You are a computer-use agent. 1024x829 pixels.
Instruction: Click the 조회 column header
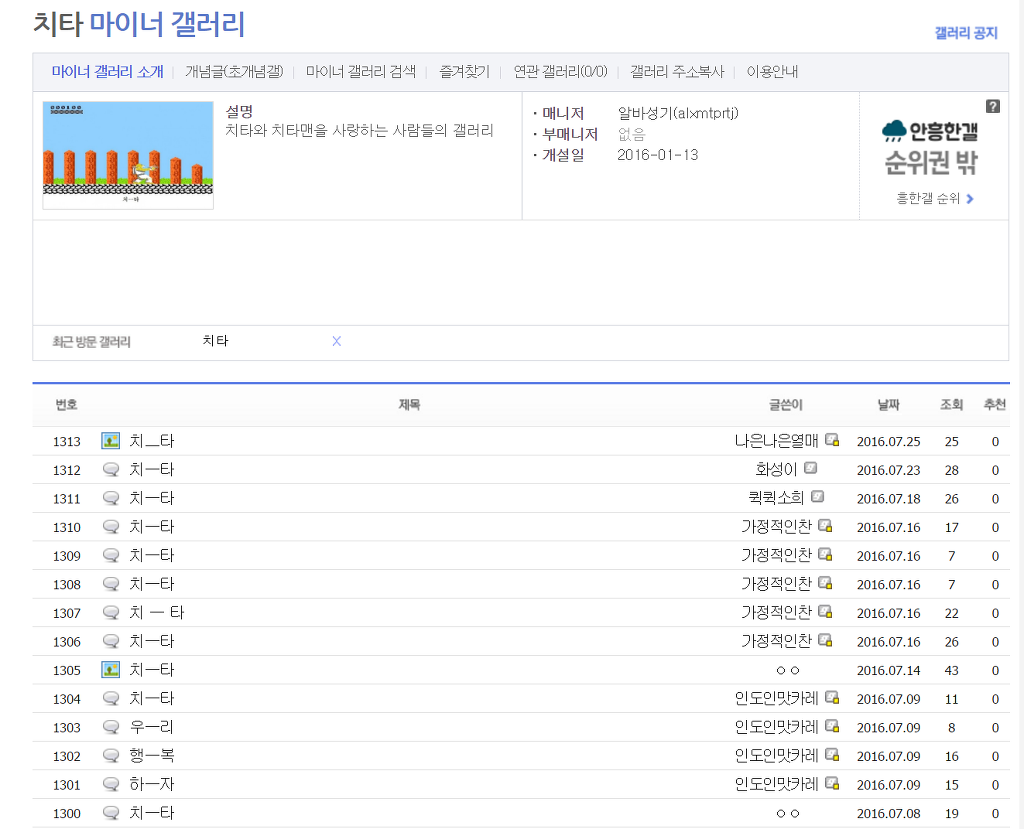point(952,405)
